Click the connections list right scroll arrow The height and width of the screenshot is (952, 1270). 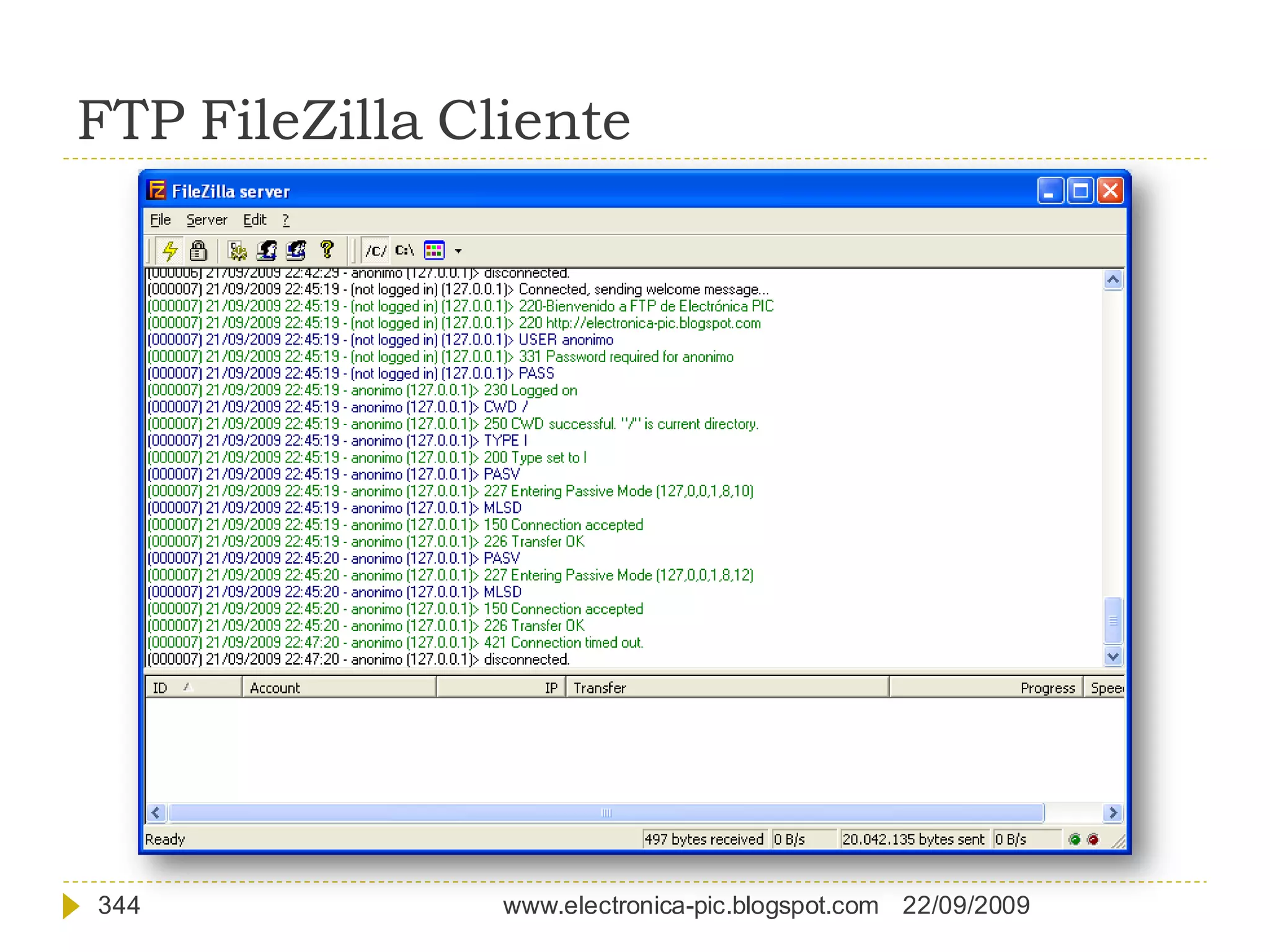(x=1113, y=813)
